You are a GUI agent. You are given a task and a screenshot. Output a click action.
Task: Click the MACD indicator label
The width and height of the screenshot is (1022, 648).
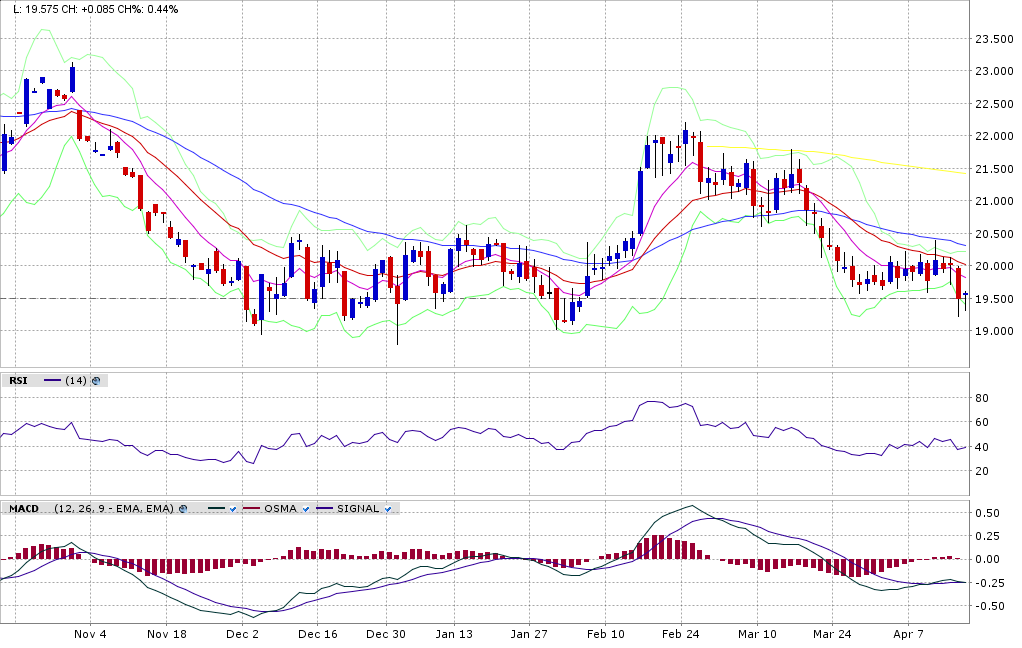pos(24,509)
